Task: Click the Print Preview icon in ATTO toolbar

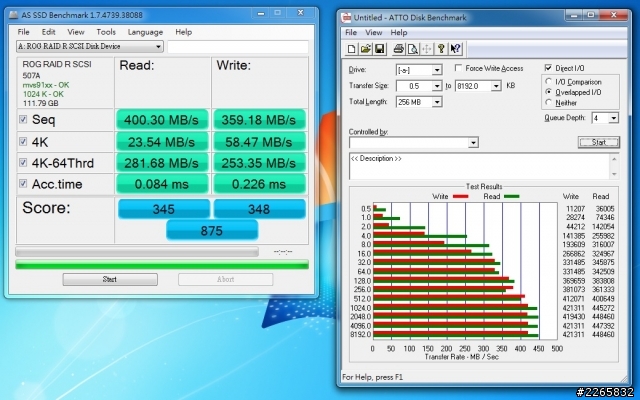Action: pyautogui.click(x=412, y=49)
